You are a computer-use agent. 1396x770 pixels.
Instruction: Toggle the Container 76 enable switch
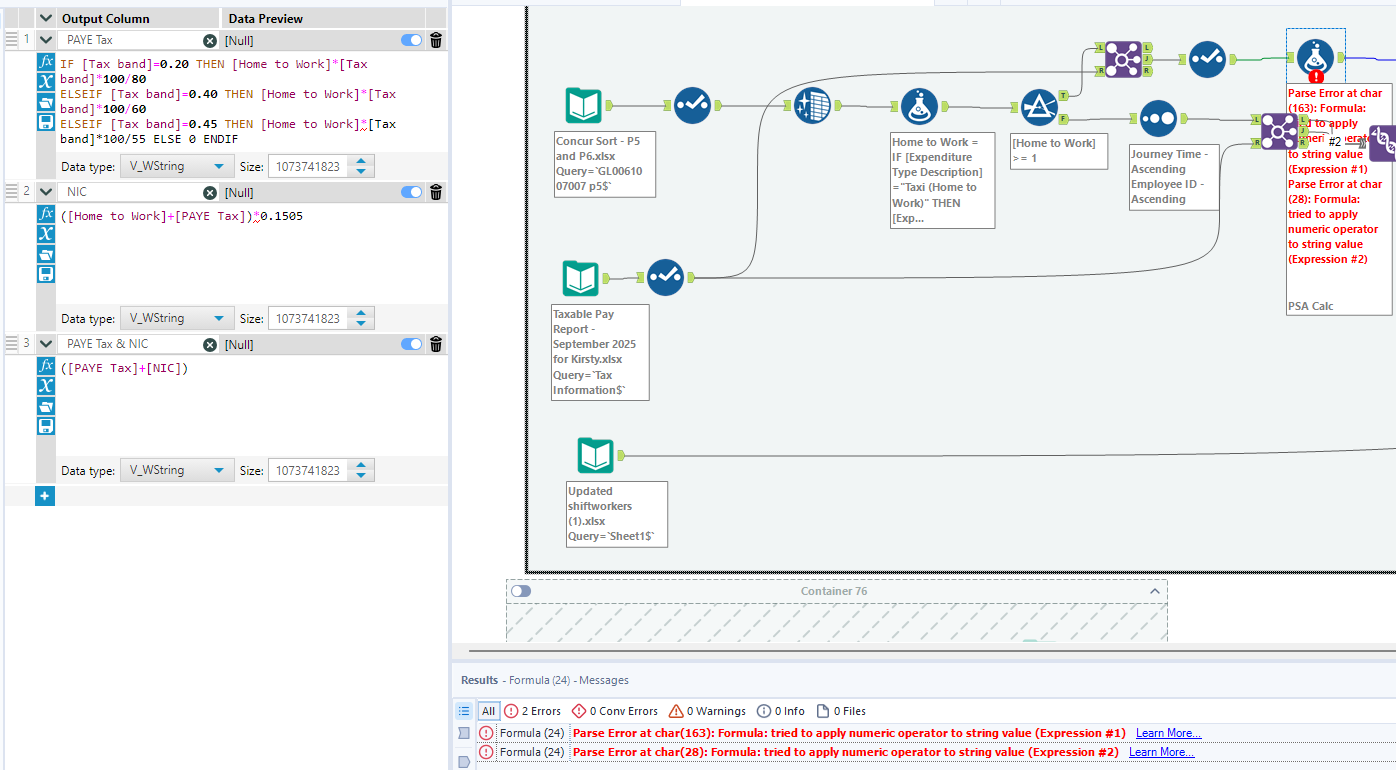point(520,591)
